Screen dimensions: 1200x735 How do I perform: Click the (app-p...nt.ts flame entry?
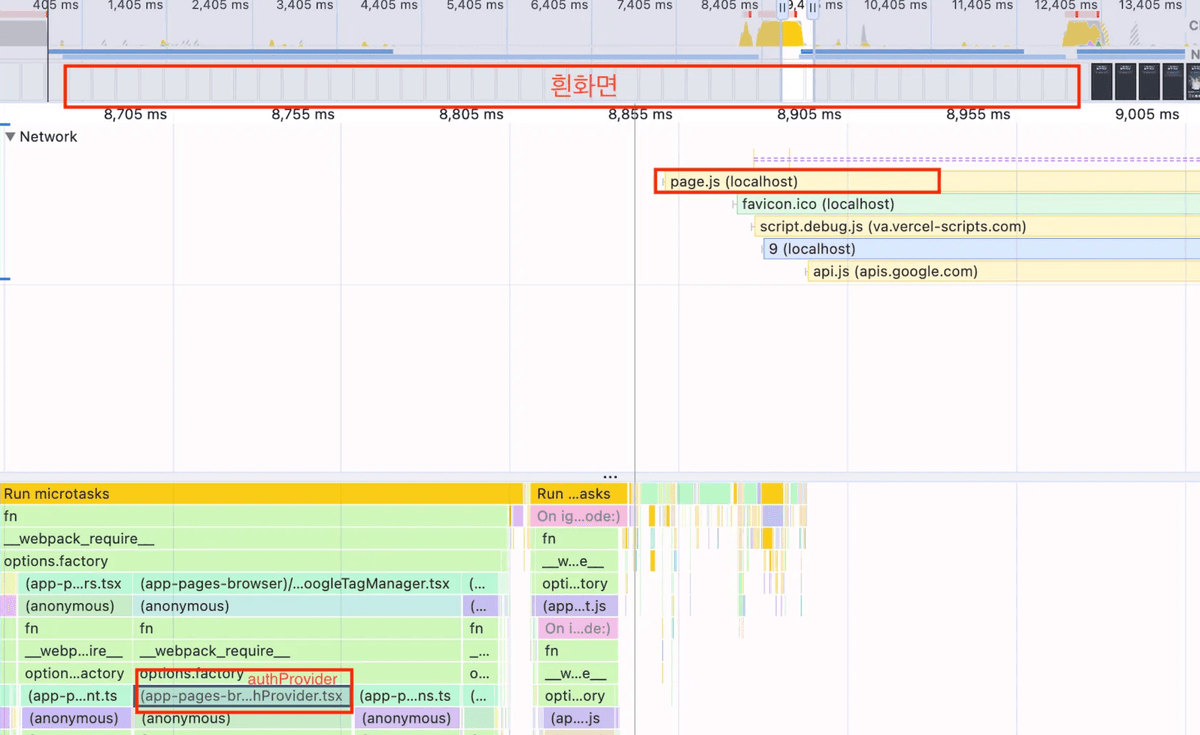coord(70,696)
